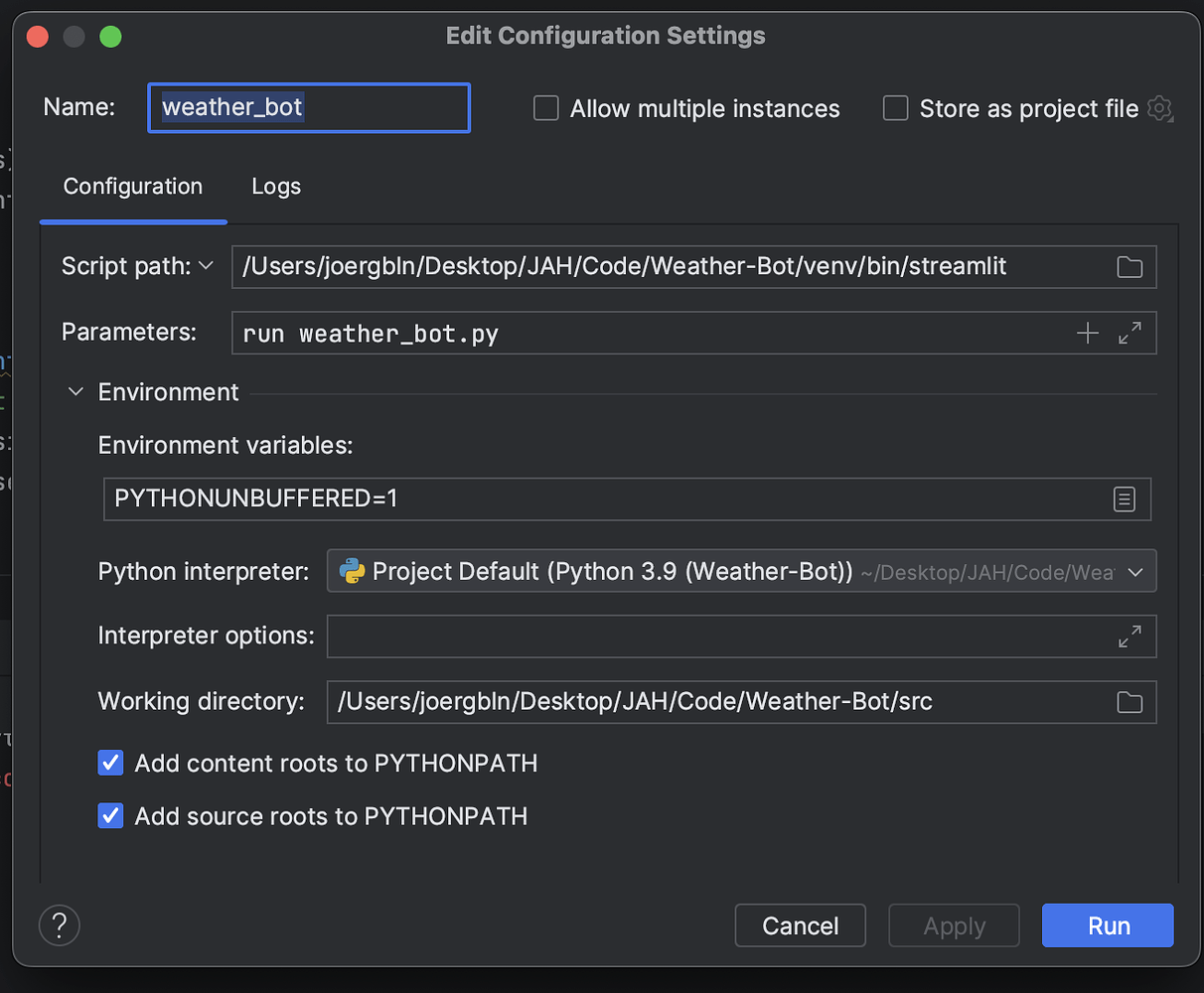Open the Environment variables editor icon
This screenshot has width=1204, height=993.
1125,499
